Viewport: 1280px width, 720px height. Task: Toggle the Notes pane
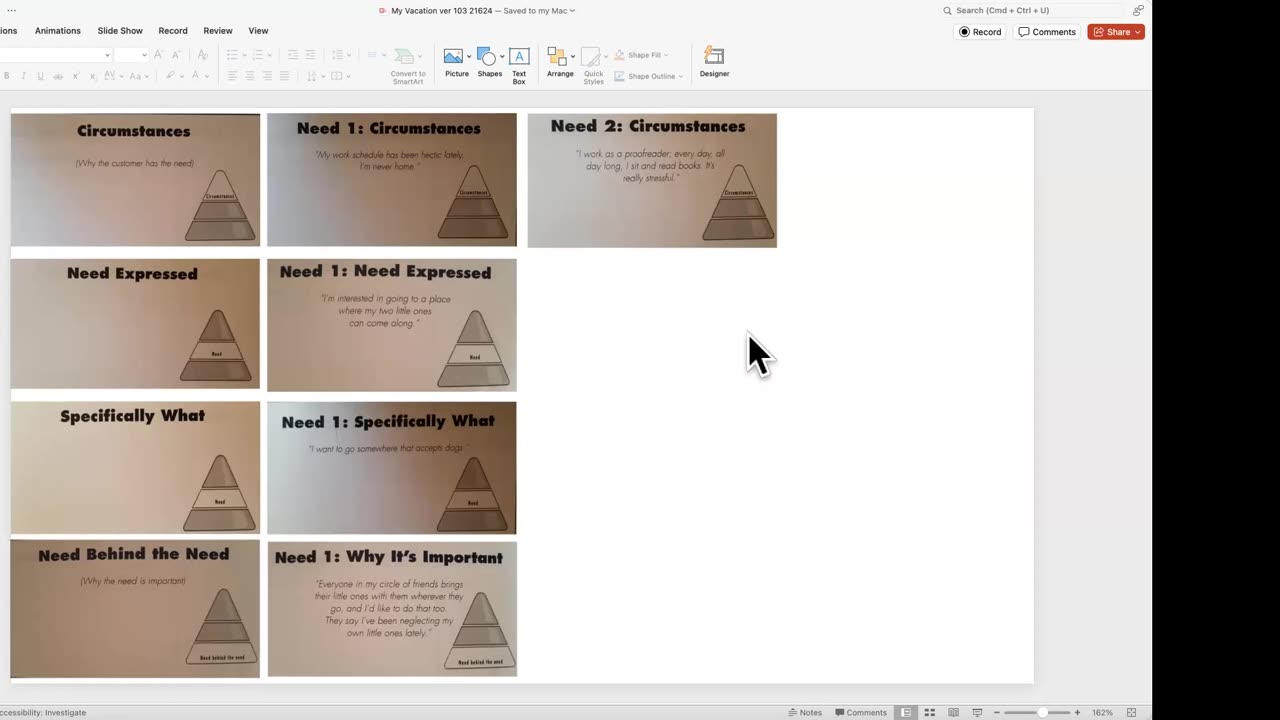(x=805, y=712)
